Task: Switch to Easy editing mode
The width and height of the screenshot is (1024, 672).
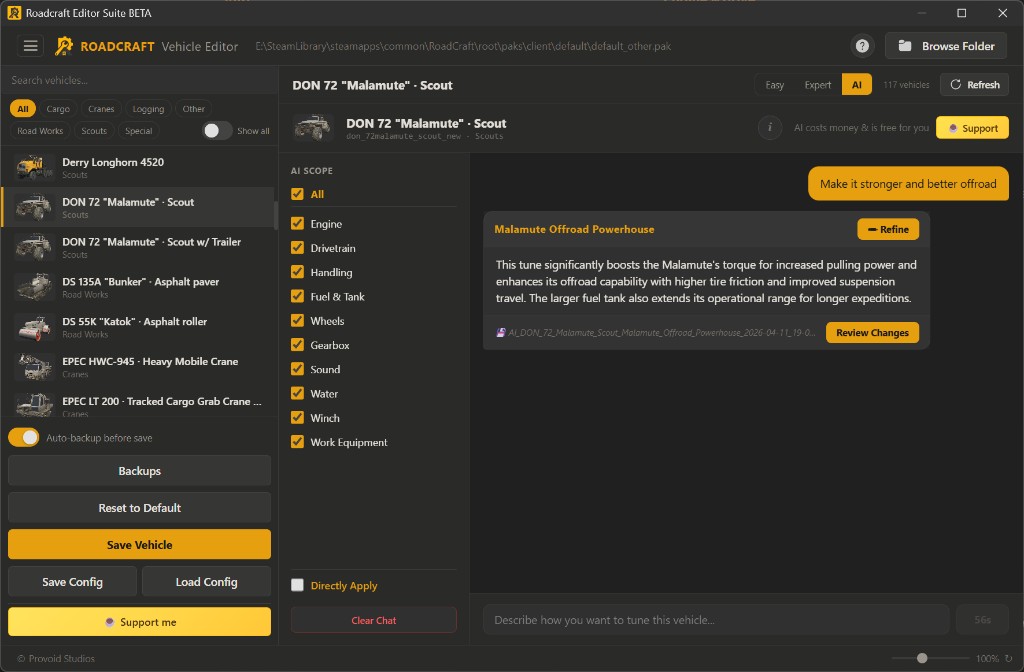Action: coord(775,85)
